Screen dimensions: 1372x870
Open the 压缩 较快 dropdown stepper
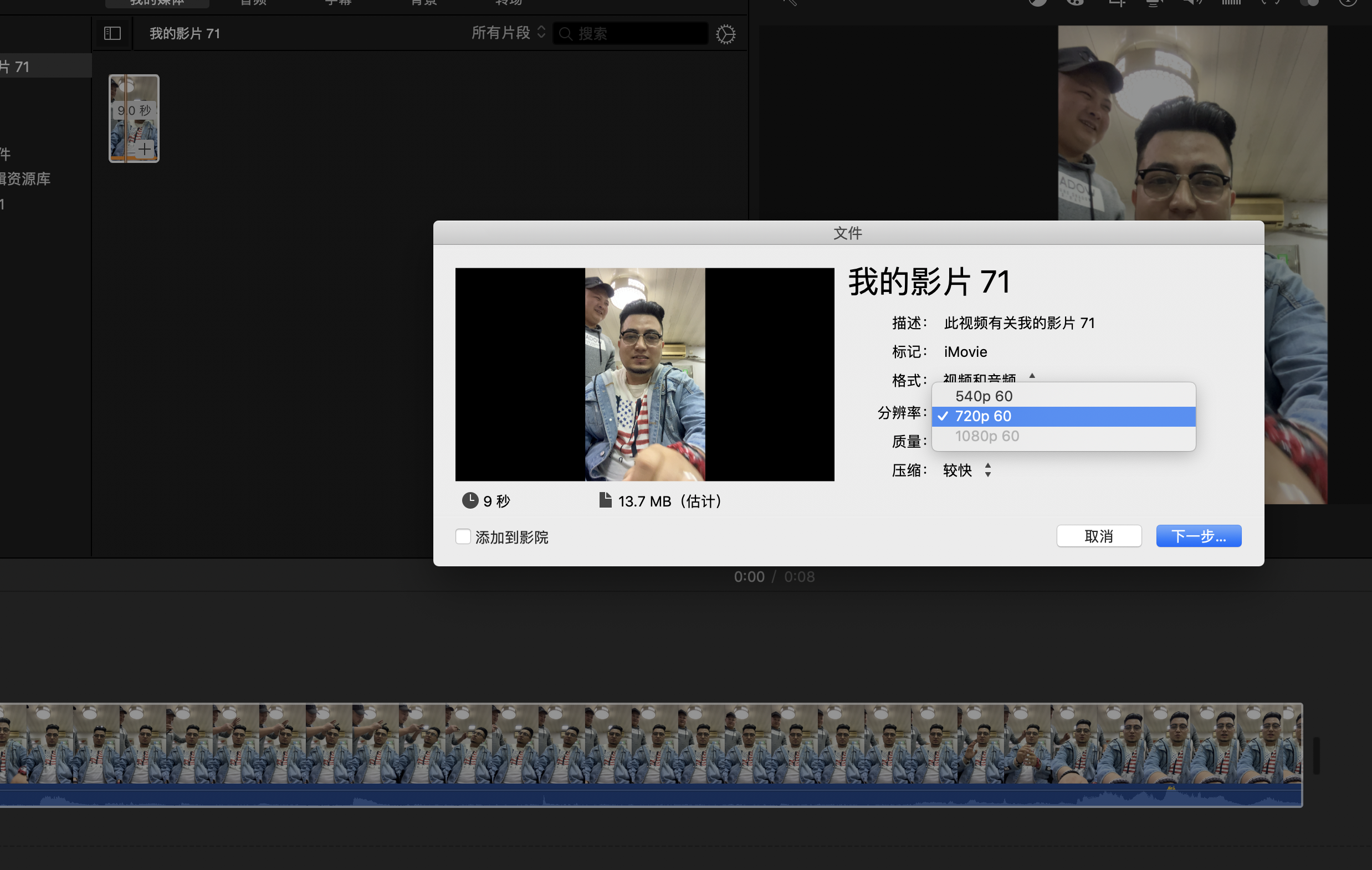point(987,470)
